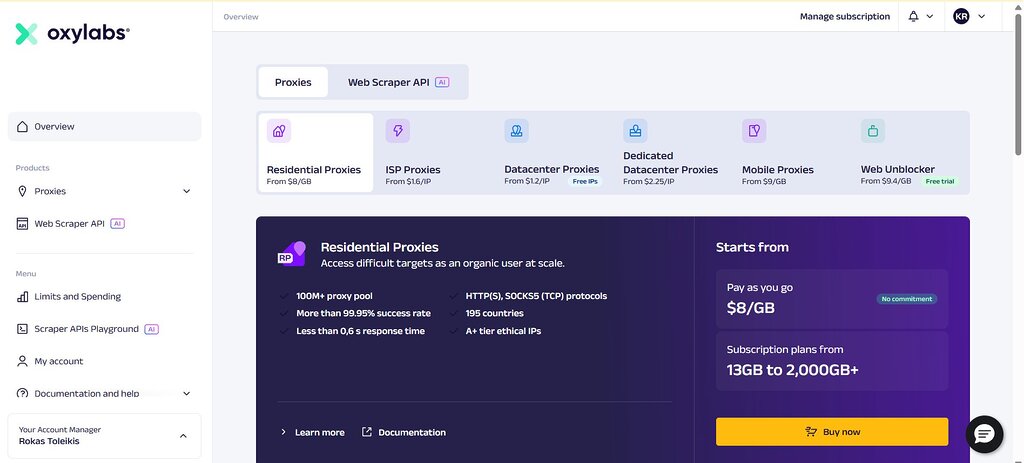Click the Overview breadcrumb in header
The width and height of the screenshot is (1024, 463).
point(241,17)
